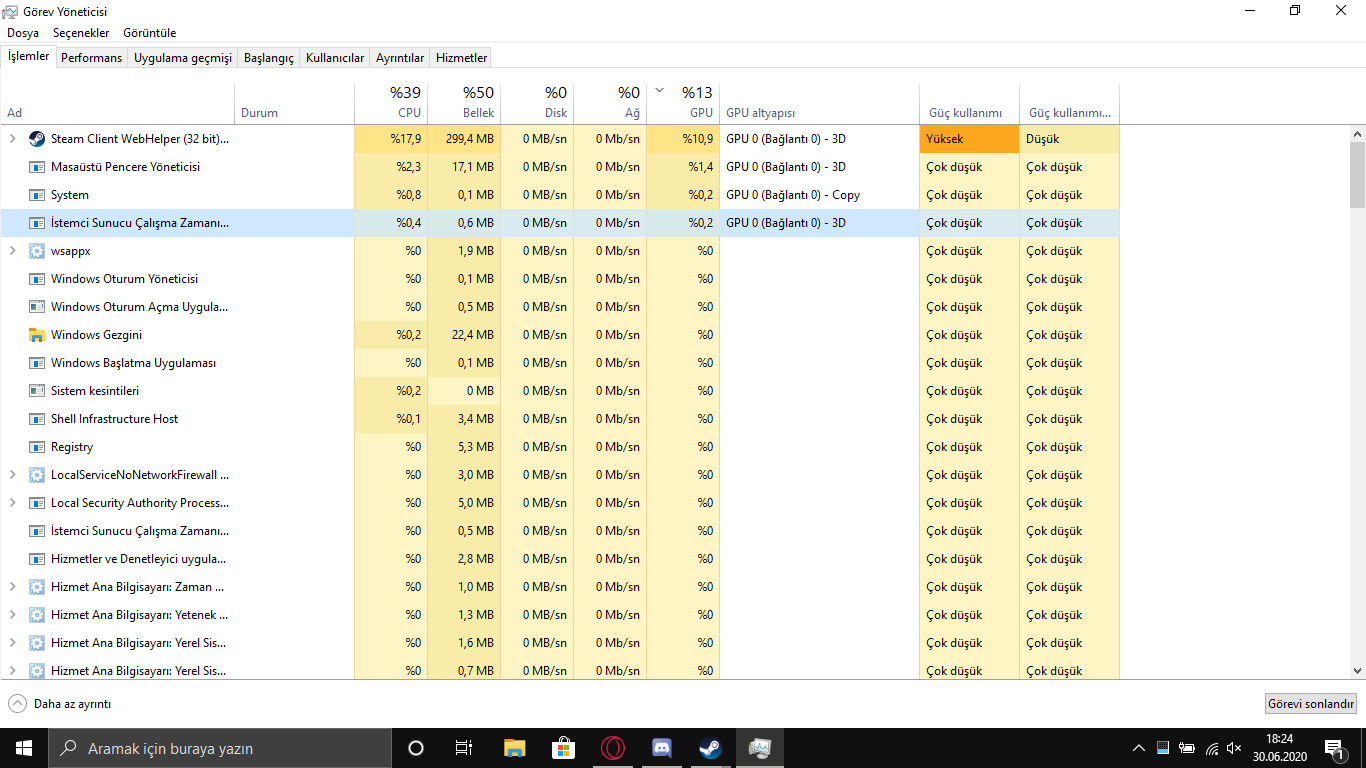Viewport: 1366px width, 768px height.
Task: Click the volume muted tray icon
Action: 1234,748
